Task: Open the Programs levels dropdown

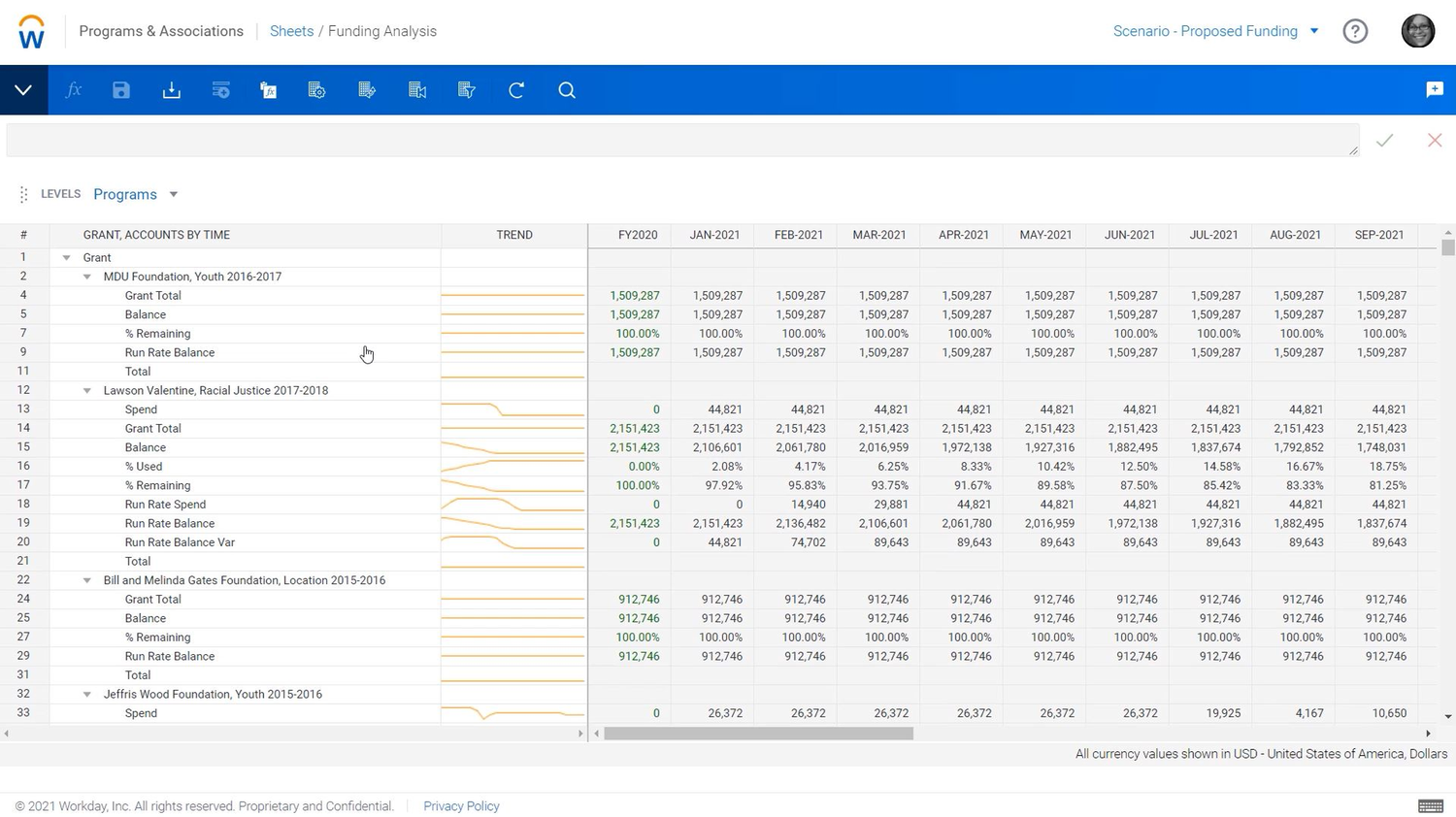Action: 136,194
